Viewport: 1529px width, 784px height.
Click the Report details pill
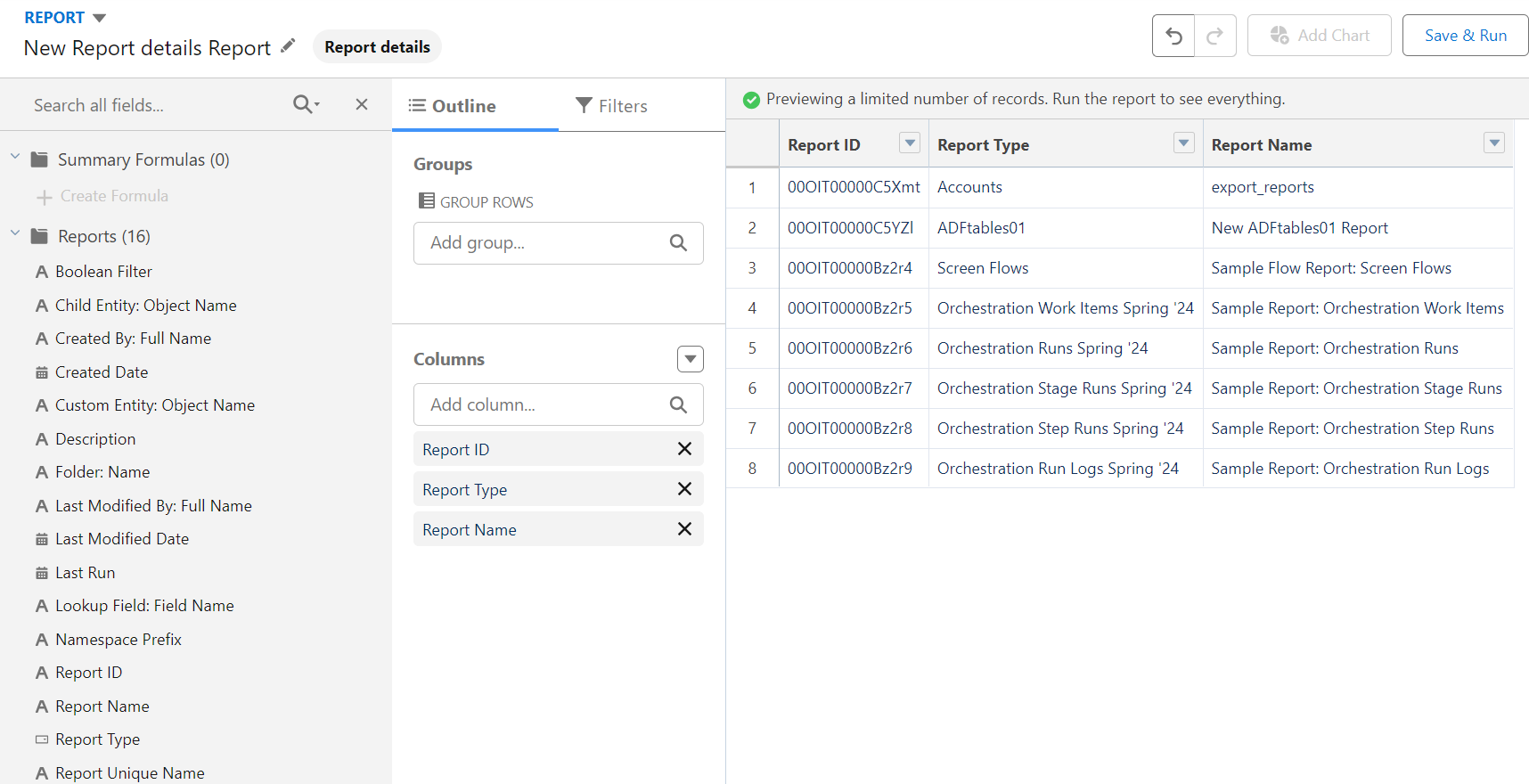[377, 47]
